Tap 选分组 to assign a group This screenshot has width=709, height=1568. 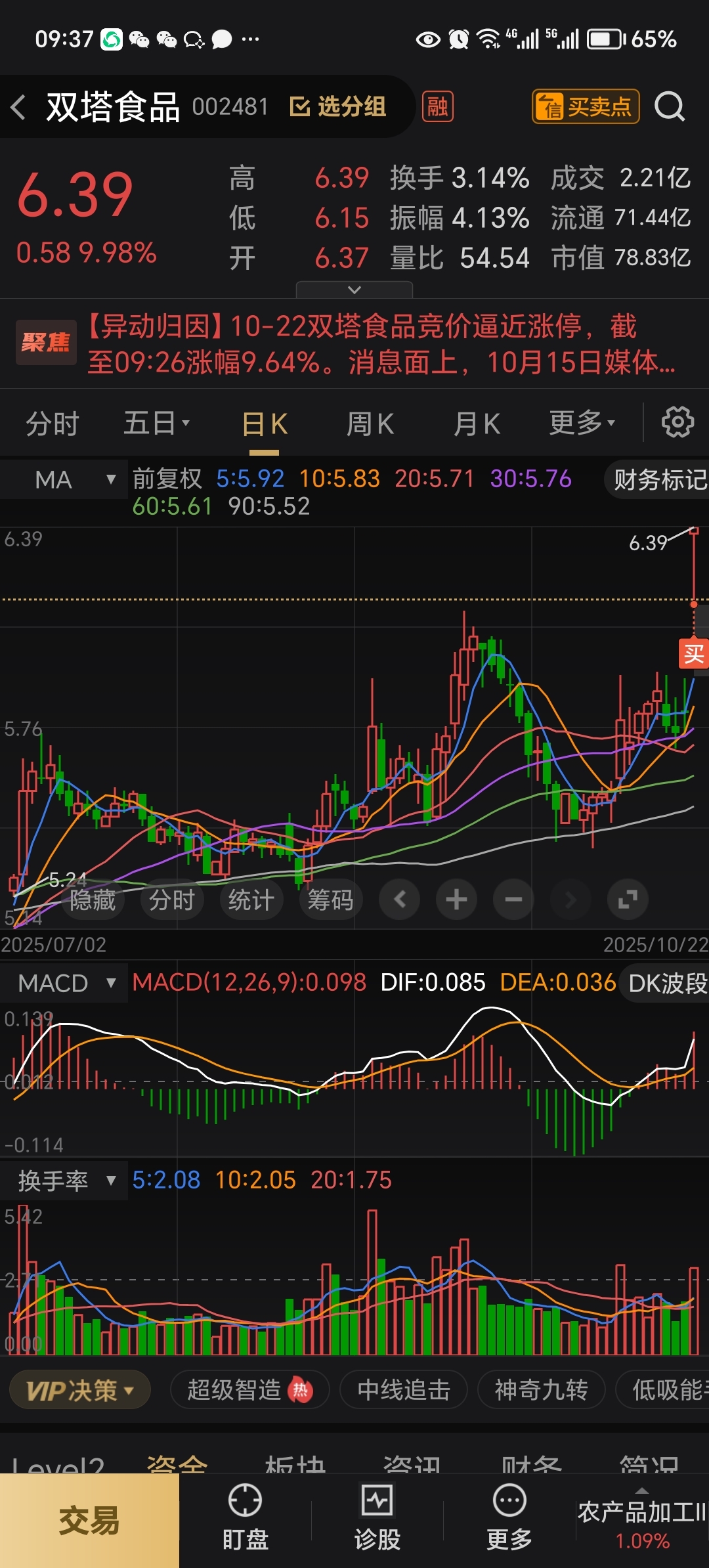338,106
